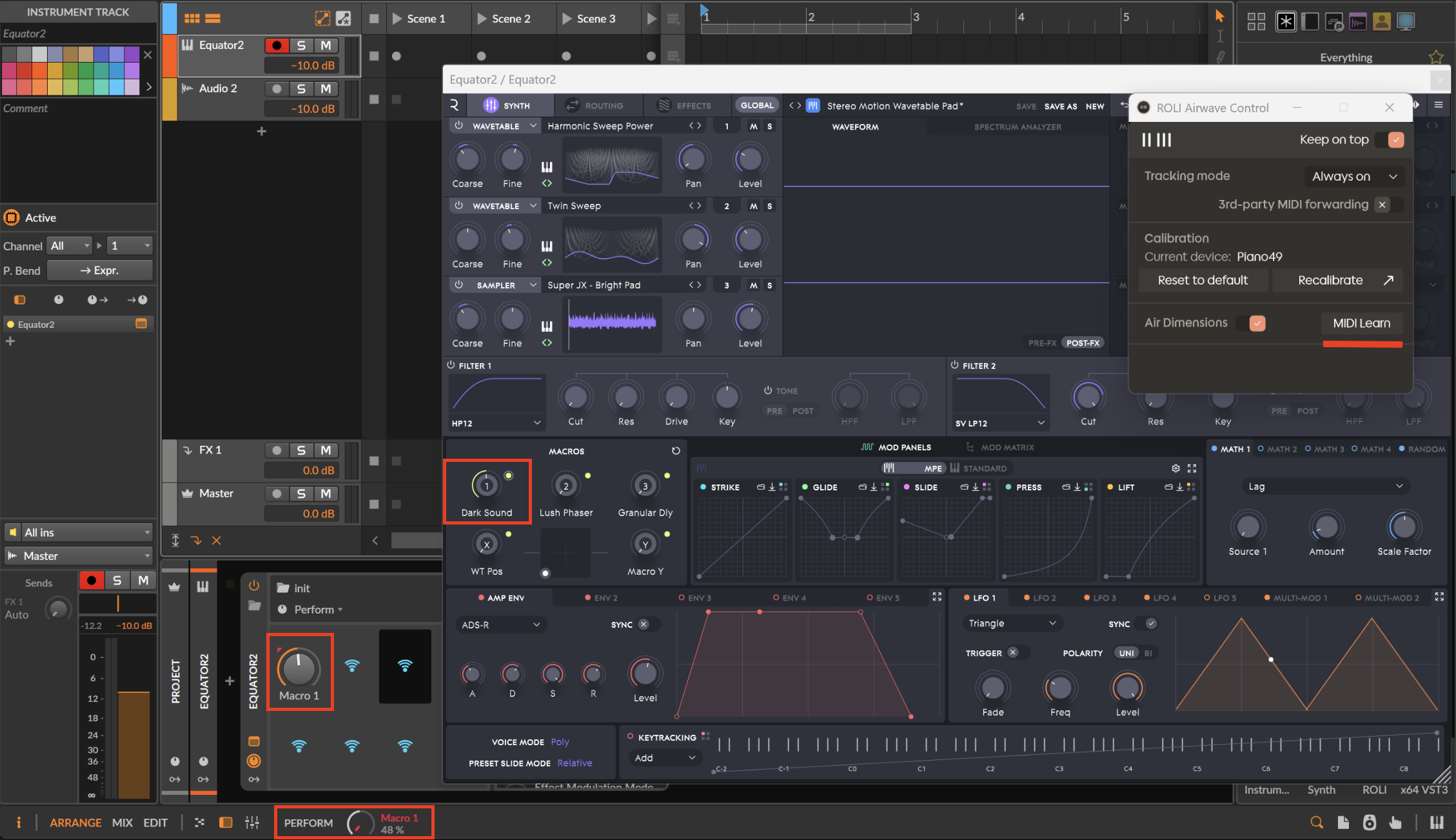Screen dimensions: 1456x840
Task: Pick the orange swatch in the track color palette
Action: (x=39, y=70)
